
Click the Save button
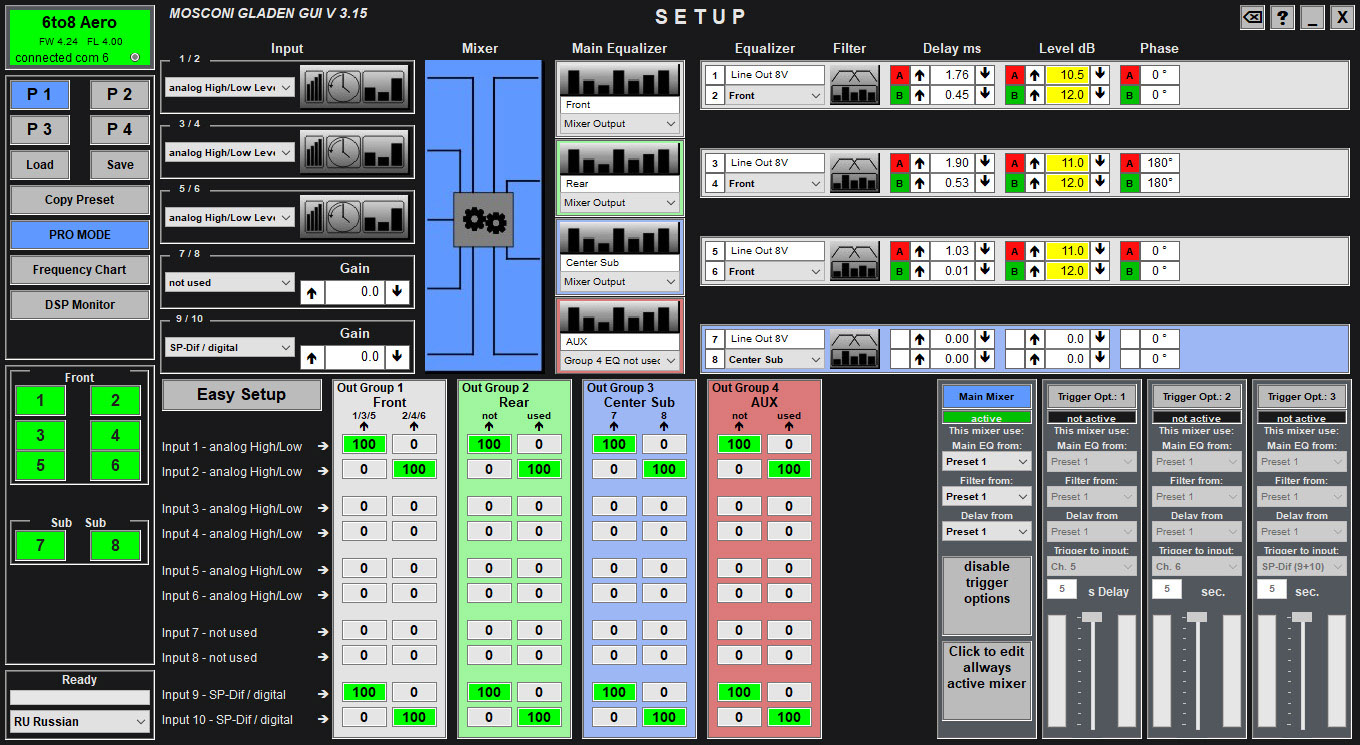(x=120, y=165)
